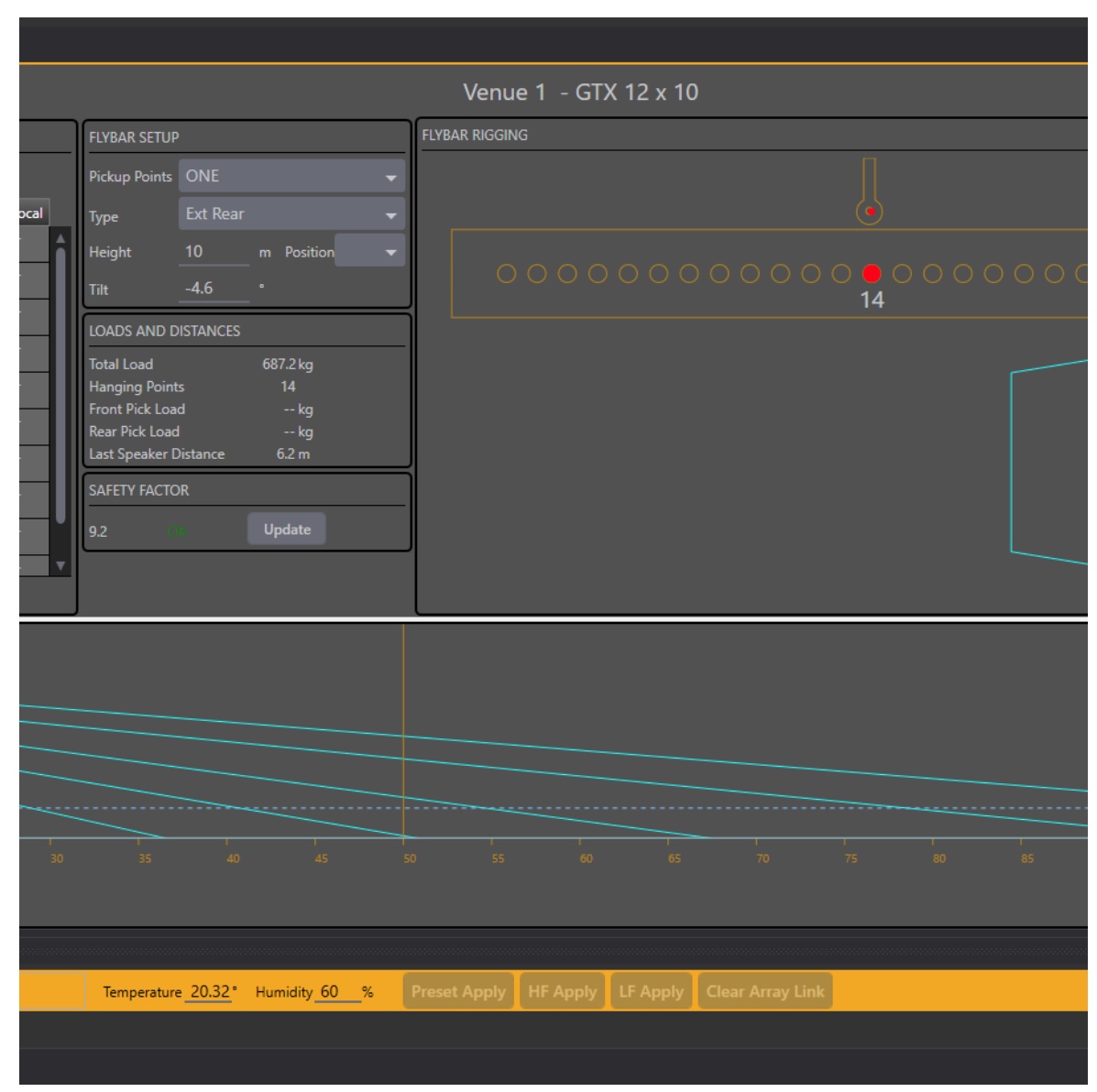Viewport: 1097px width, 1092px height.
Task: Open the Pickup Points dropdown showing ONE
Action: (291, 176)
